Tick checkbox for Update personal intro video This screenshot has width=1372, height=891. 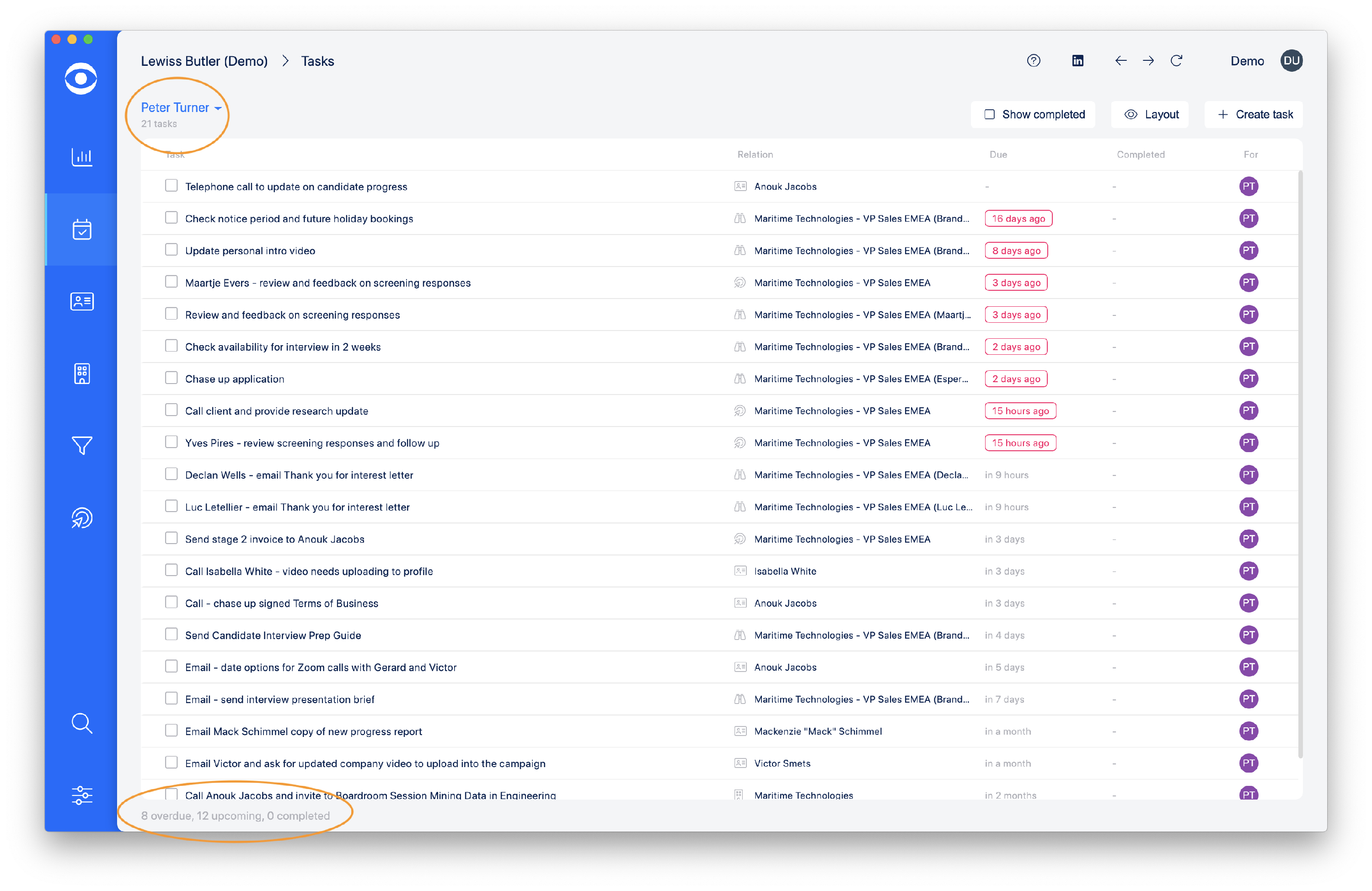click(171, 250)
